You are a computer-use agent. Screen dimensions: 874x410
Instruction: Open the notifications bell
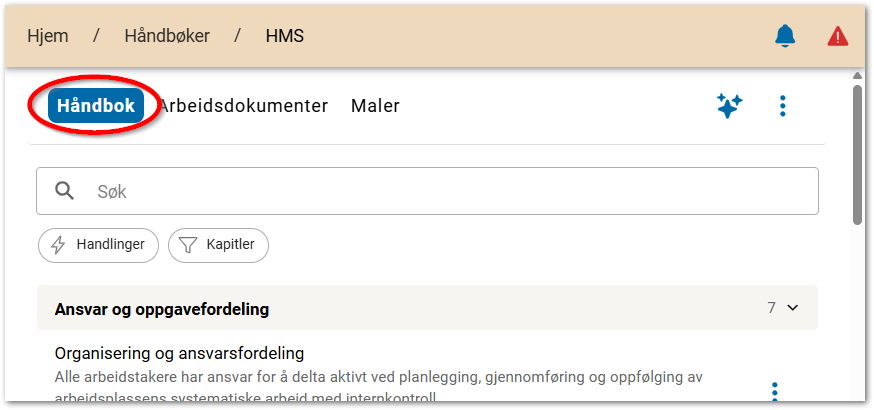785,36
